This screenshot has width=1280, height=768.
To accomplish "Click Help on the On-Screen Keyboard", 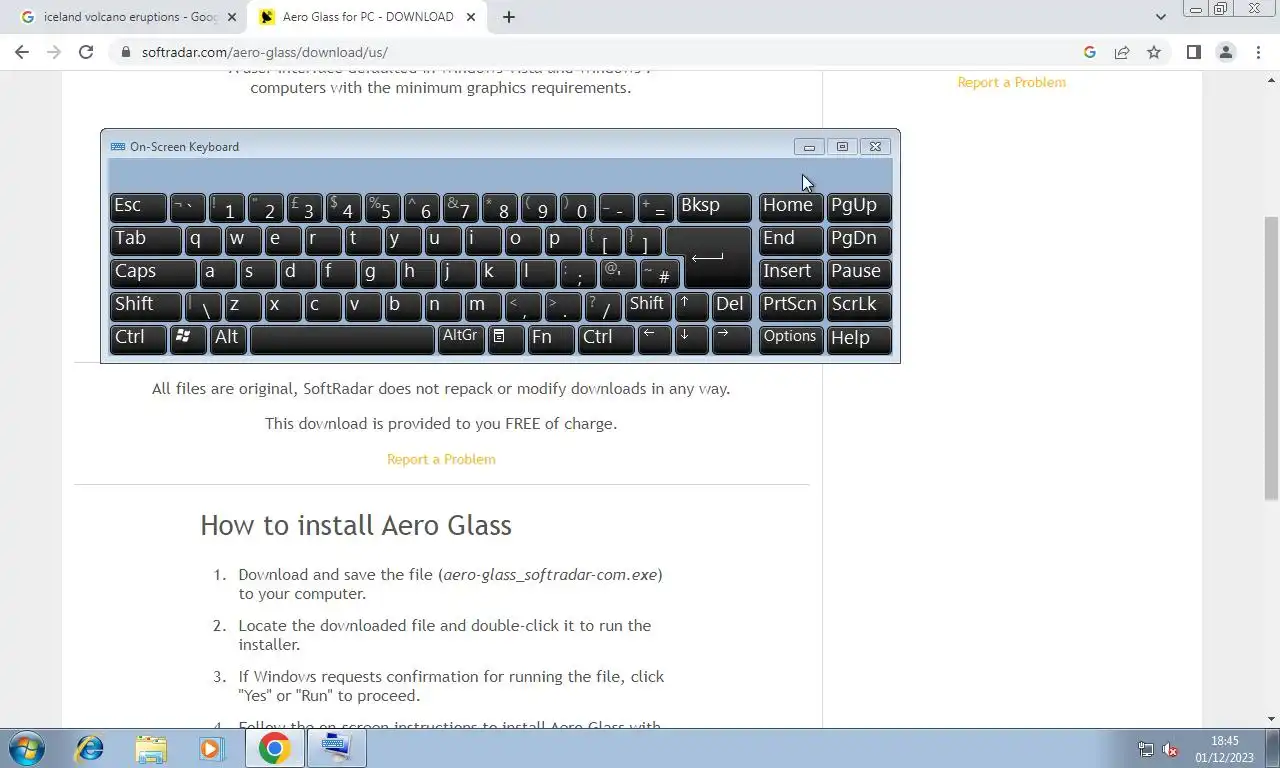I will pyautogui.click(x=859, y=338).
